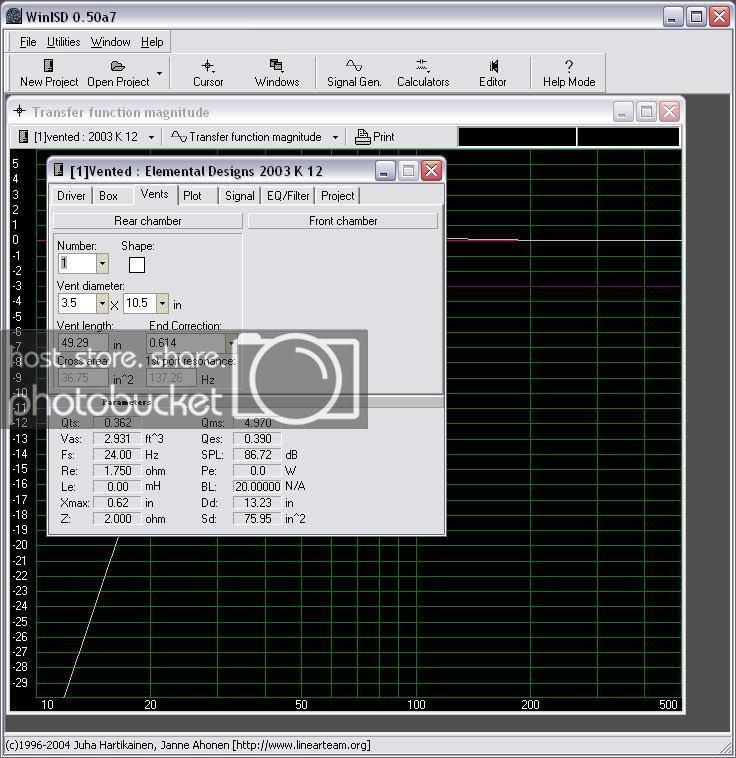The image size is (736, 758).
Task: Click the Sd value 75.95
Action: click(x=257, y=519)
